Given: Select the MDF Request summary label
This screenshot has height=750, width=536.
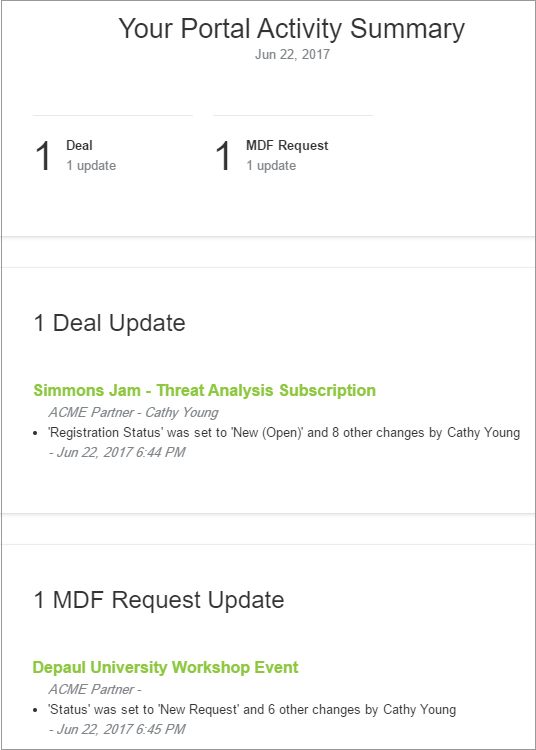Looking at the screenshot, I should (x=287, y=145).
